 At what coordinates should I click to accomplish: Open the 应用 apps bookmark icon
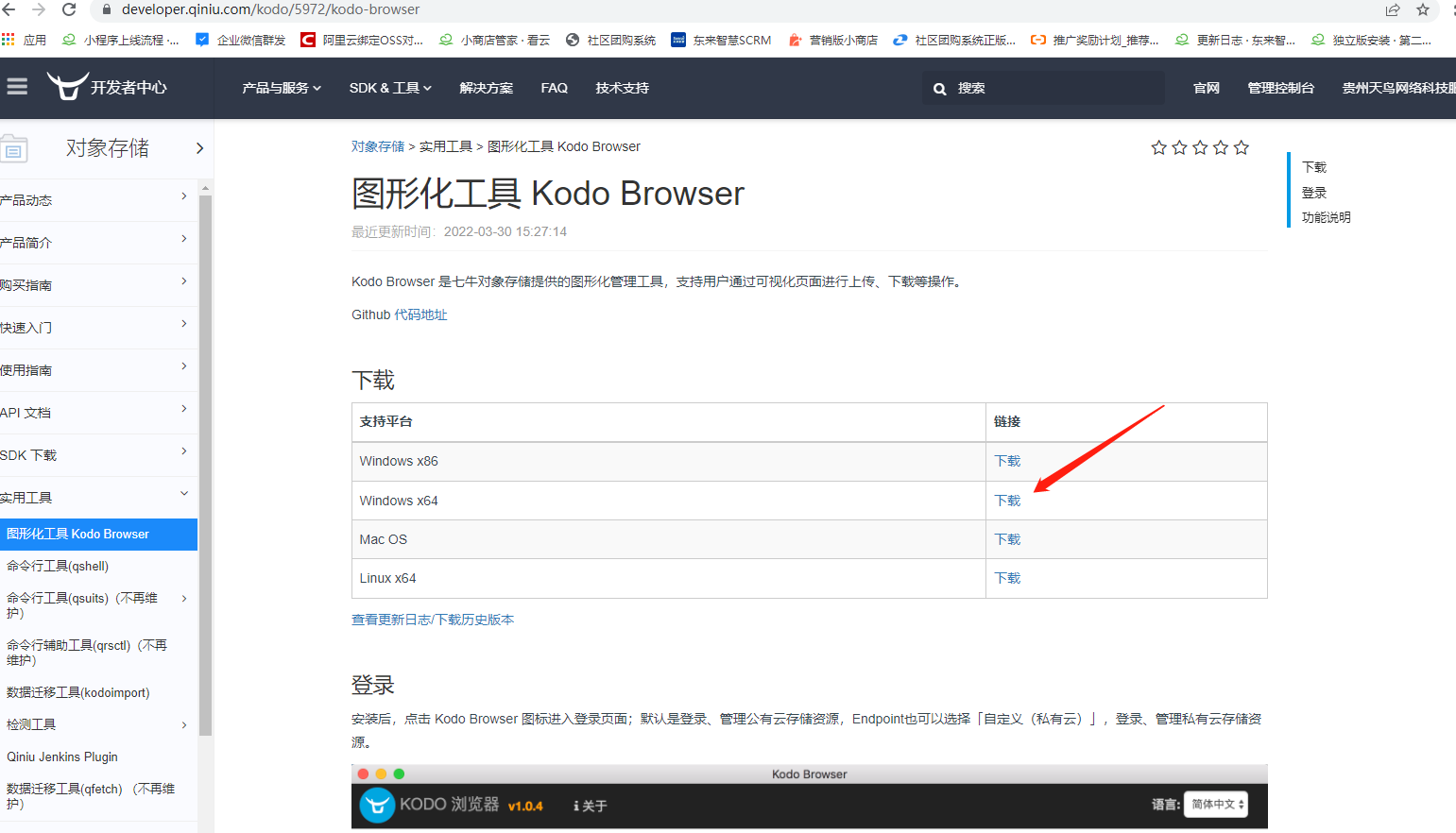pyautogui.click(x=9, y=40)
